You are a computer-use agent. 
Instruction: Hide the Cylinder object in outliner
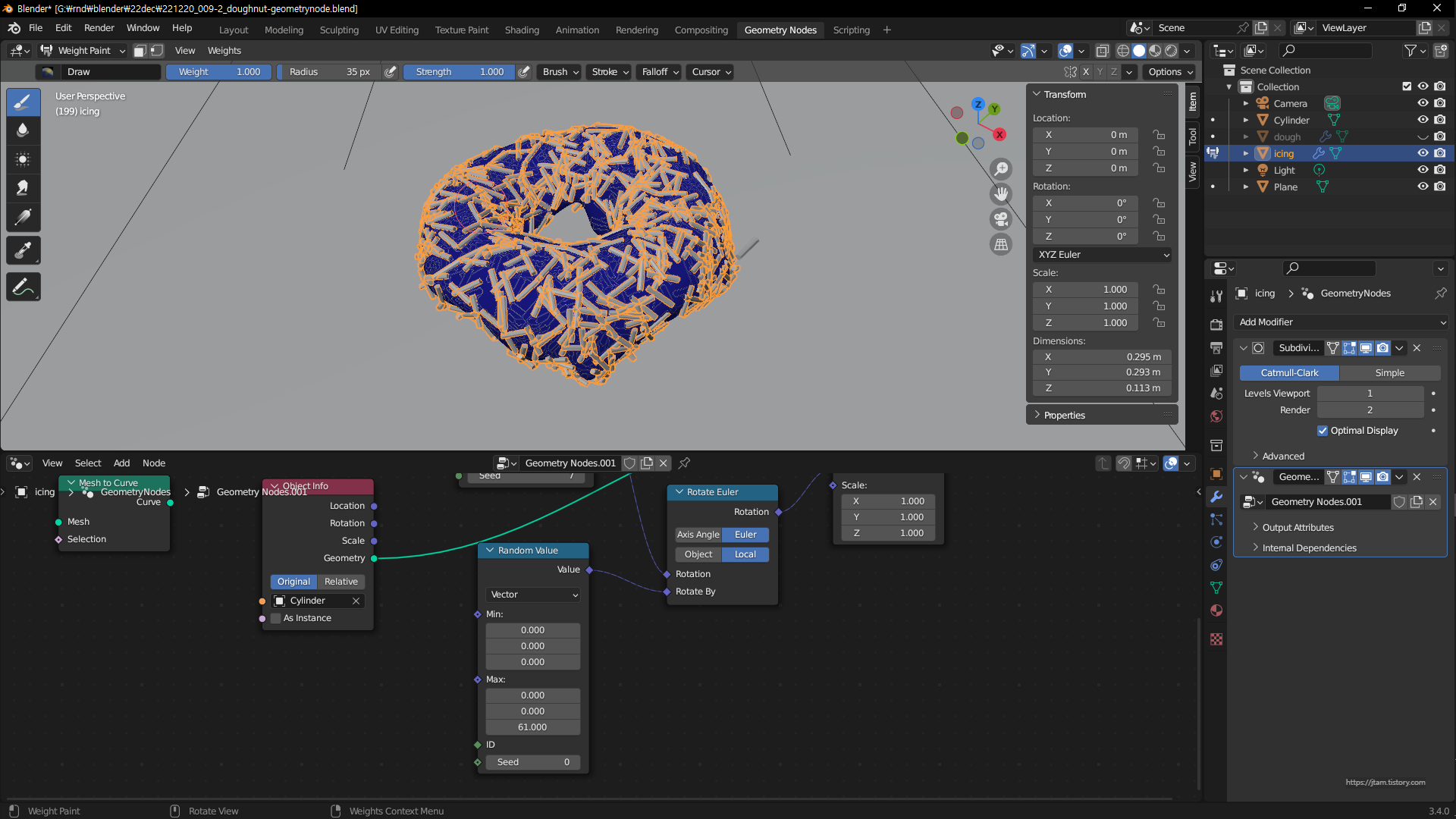(1423, 120)
